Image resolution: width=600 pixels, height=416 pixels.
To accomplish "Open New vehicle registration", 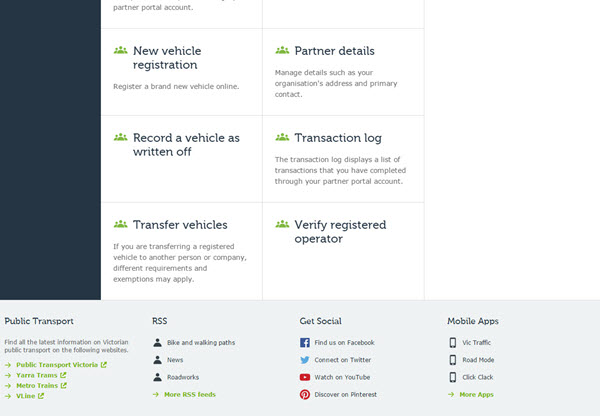I will coord(165,58).
